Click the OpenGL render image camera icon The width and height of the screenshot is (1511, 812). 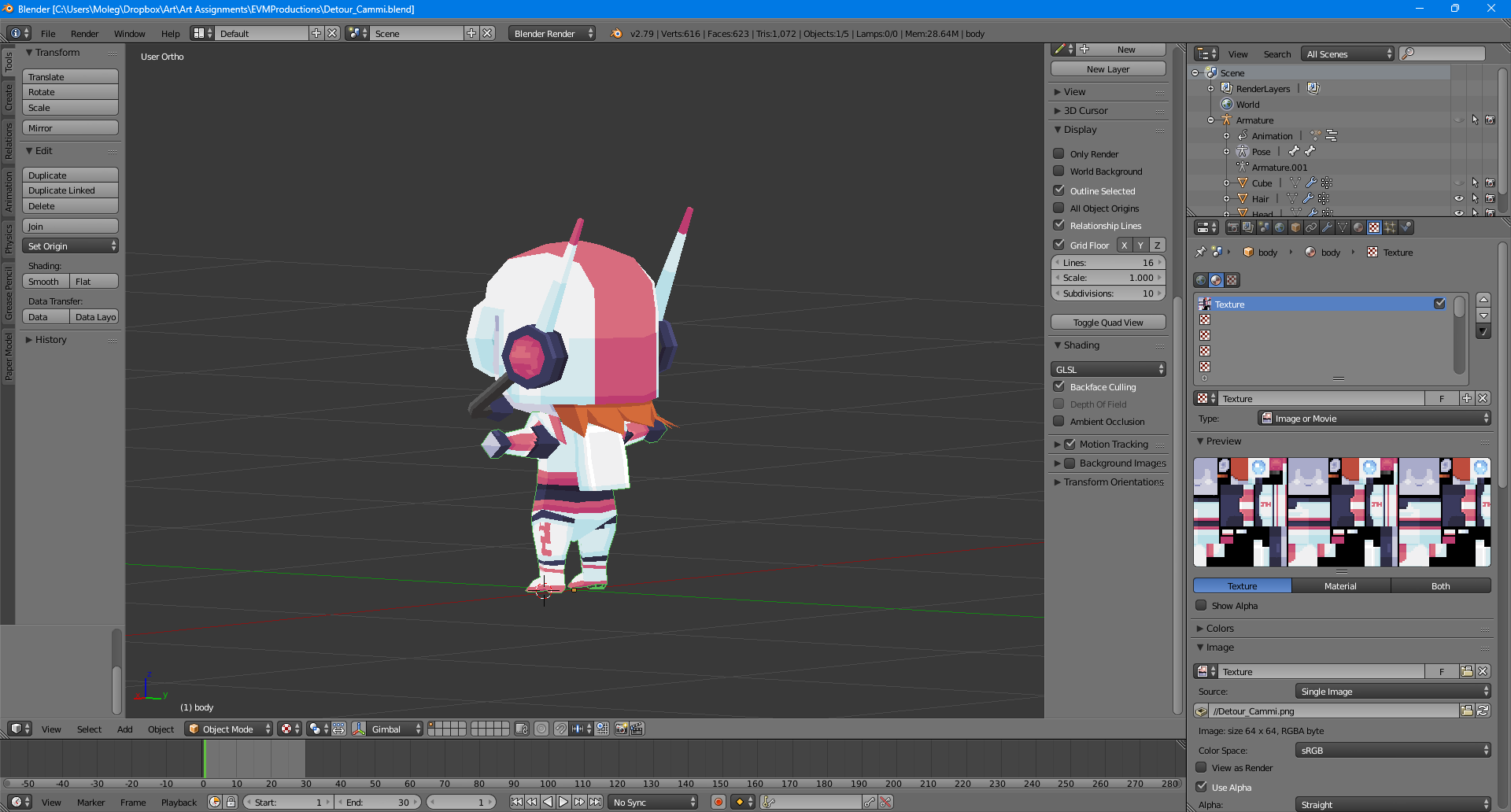(x=621, y=729)
